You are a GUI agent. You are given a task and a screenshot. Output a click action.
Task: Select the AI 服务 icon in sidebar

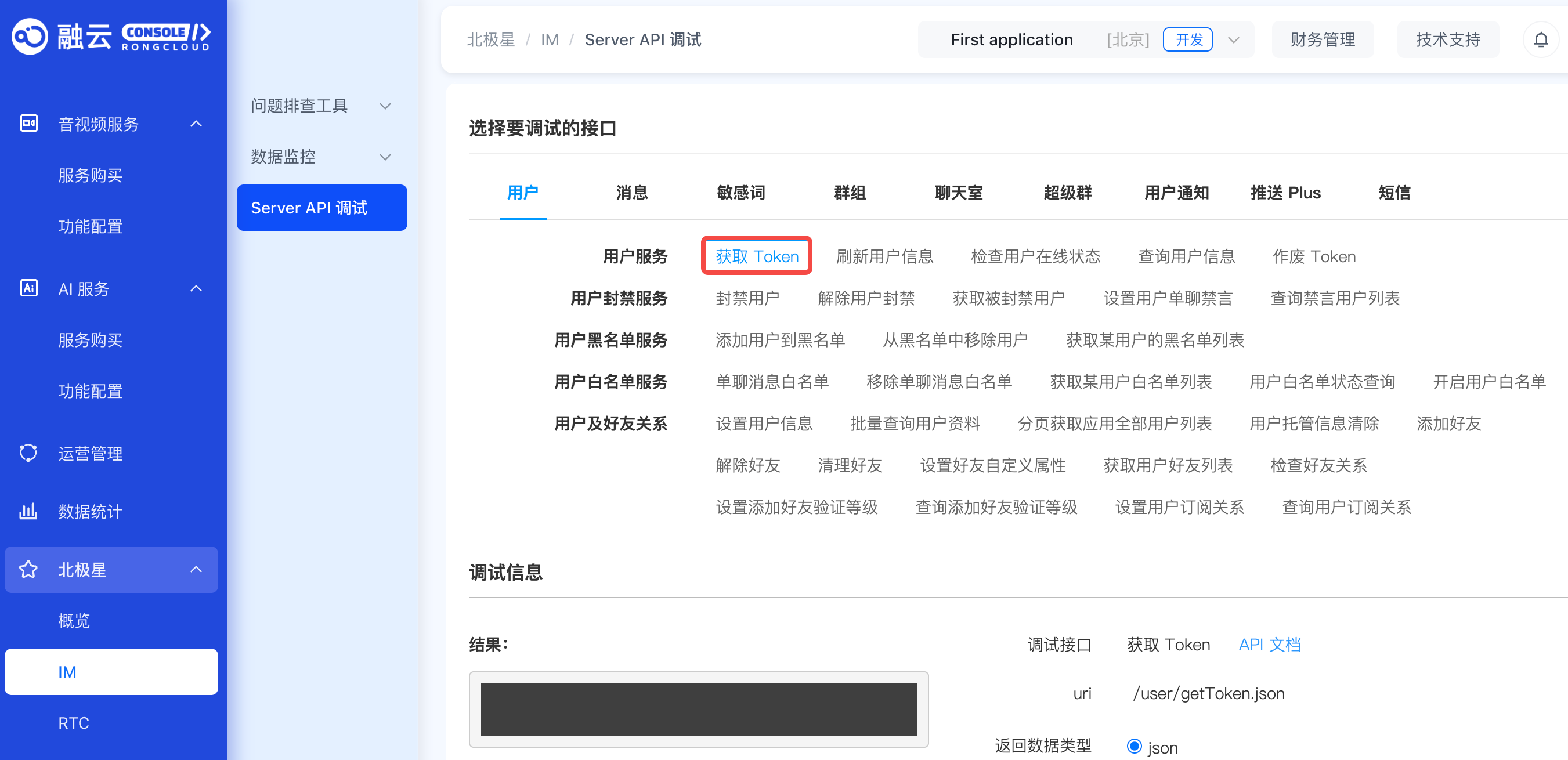tap(28, 289)
